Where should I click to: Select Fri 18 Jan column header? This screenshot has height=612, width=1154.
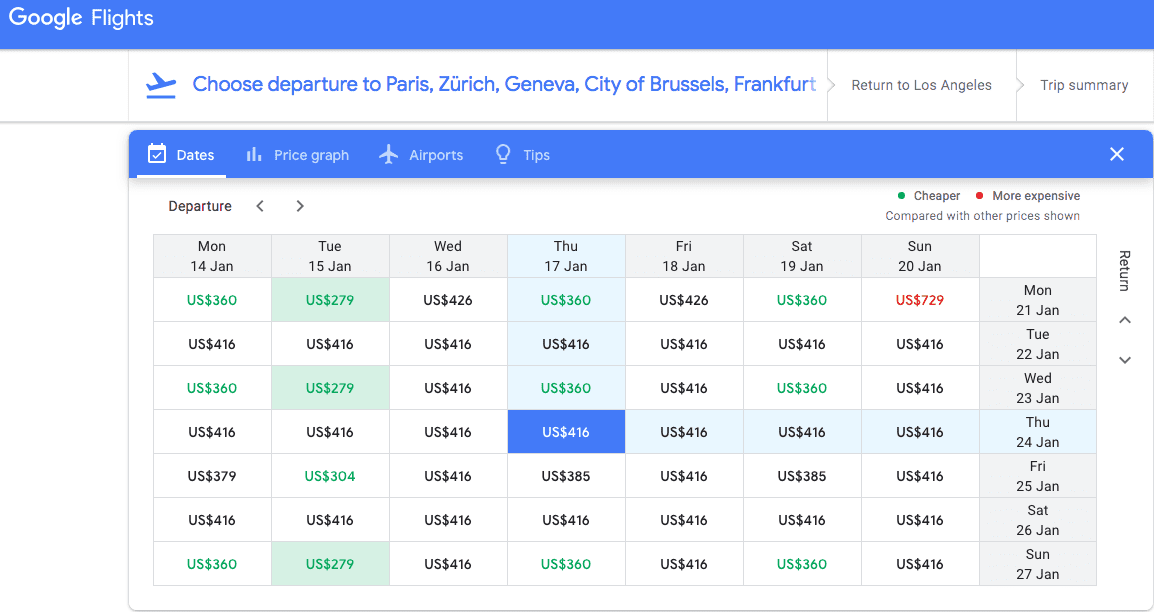684,256
